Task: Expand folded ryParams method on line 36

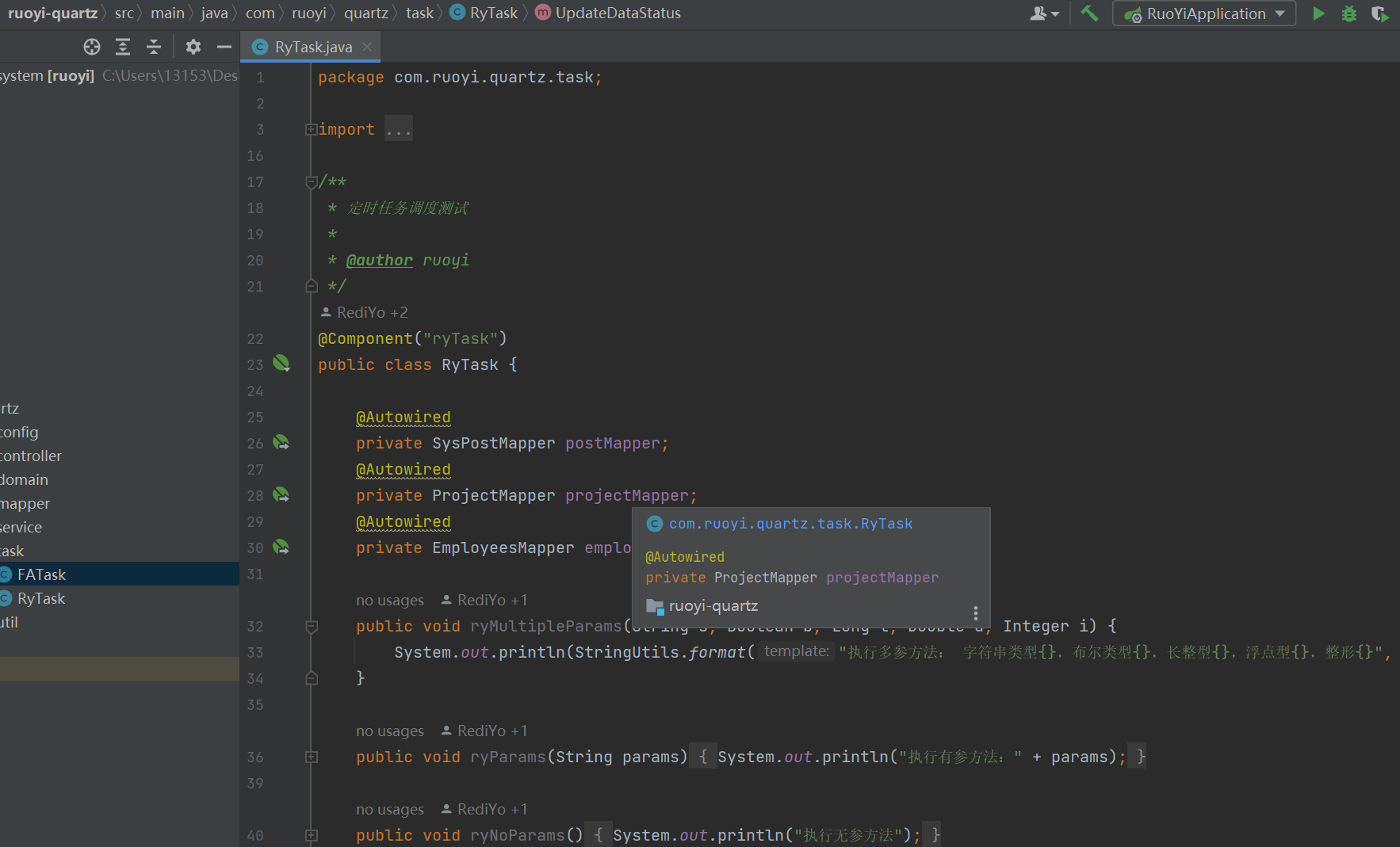Action: tap(312, 757)
